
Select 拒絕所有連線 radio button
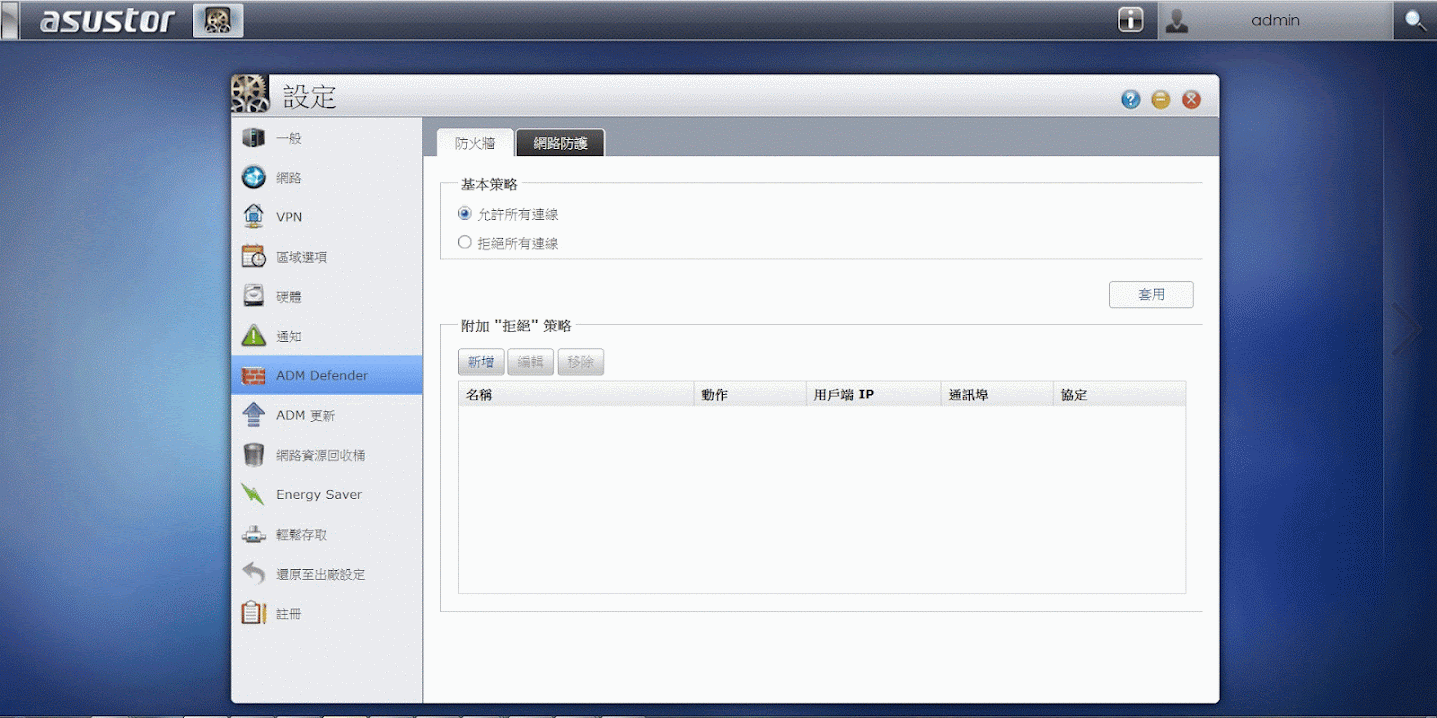pos(464,242)
